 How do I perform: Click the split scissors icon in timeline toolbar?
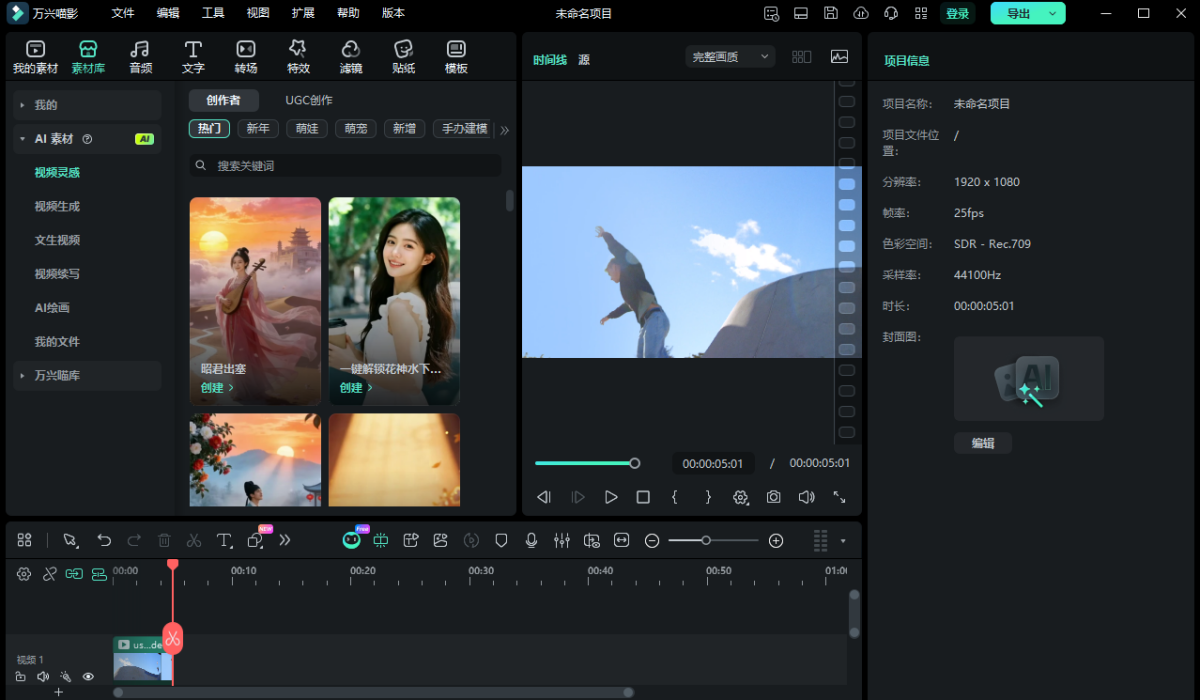194,540
